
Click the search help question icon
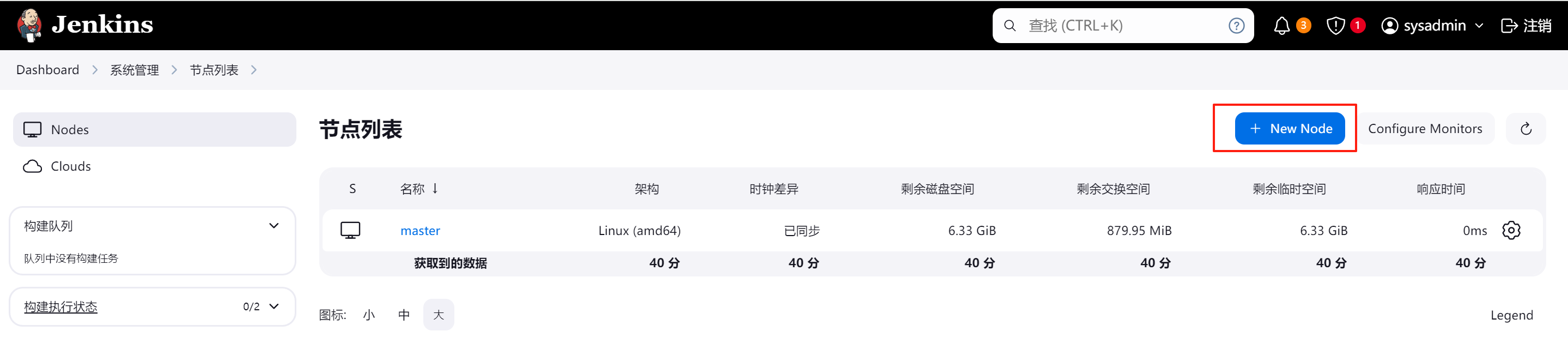tap(1236, 26)
